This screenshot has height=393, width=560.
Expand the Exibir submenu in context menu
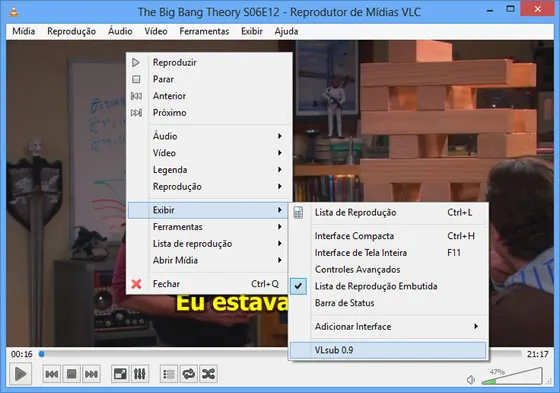(208, 210)
